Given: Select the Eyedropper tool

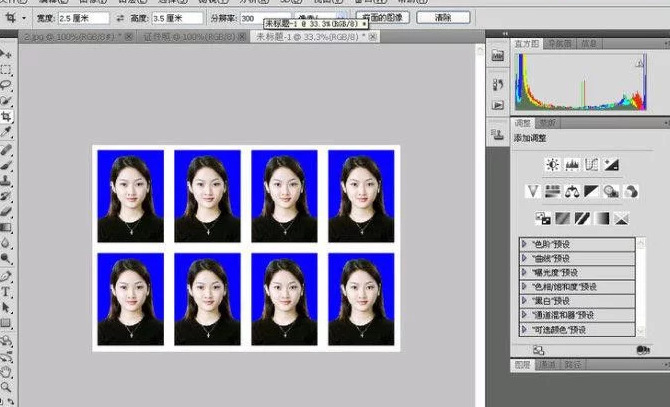Looking at the screenshot, I should pyautogui.click(x=6, y=132).
